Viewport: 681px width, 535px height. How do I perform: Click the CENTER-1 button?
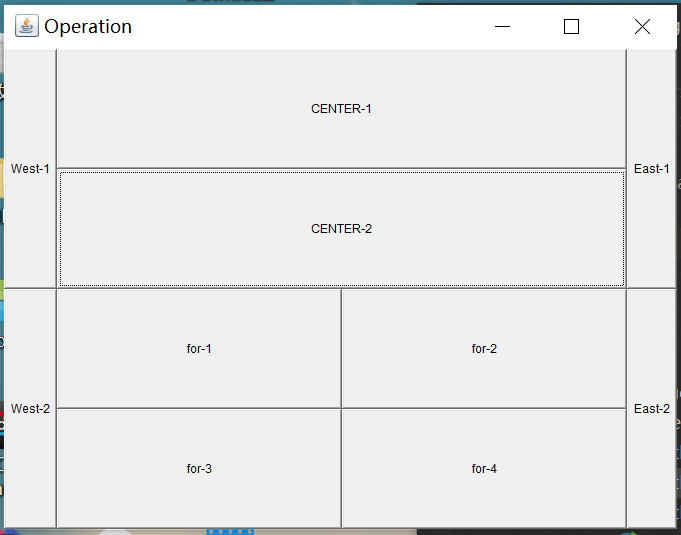(341, 109)
